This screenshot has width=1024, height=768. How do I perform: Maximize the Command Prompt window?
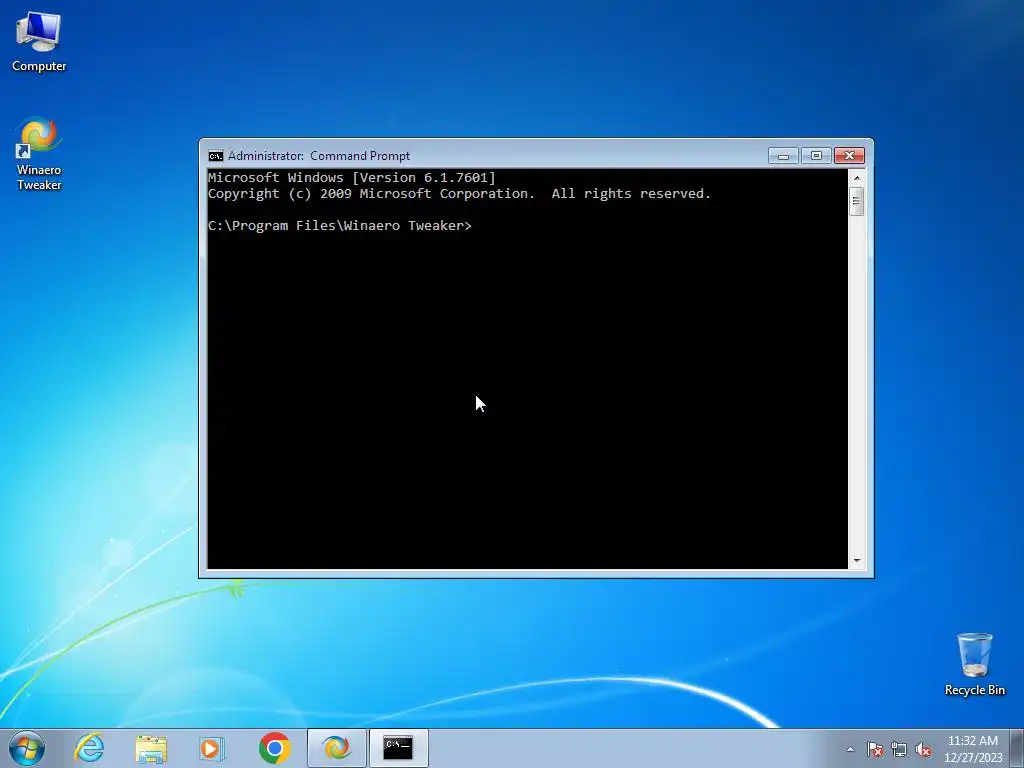point(816,155)
